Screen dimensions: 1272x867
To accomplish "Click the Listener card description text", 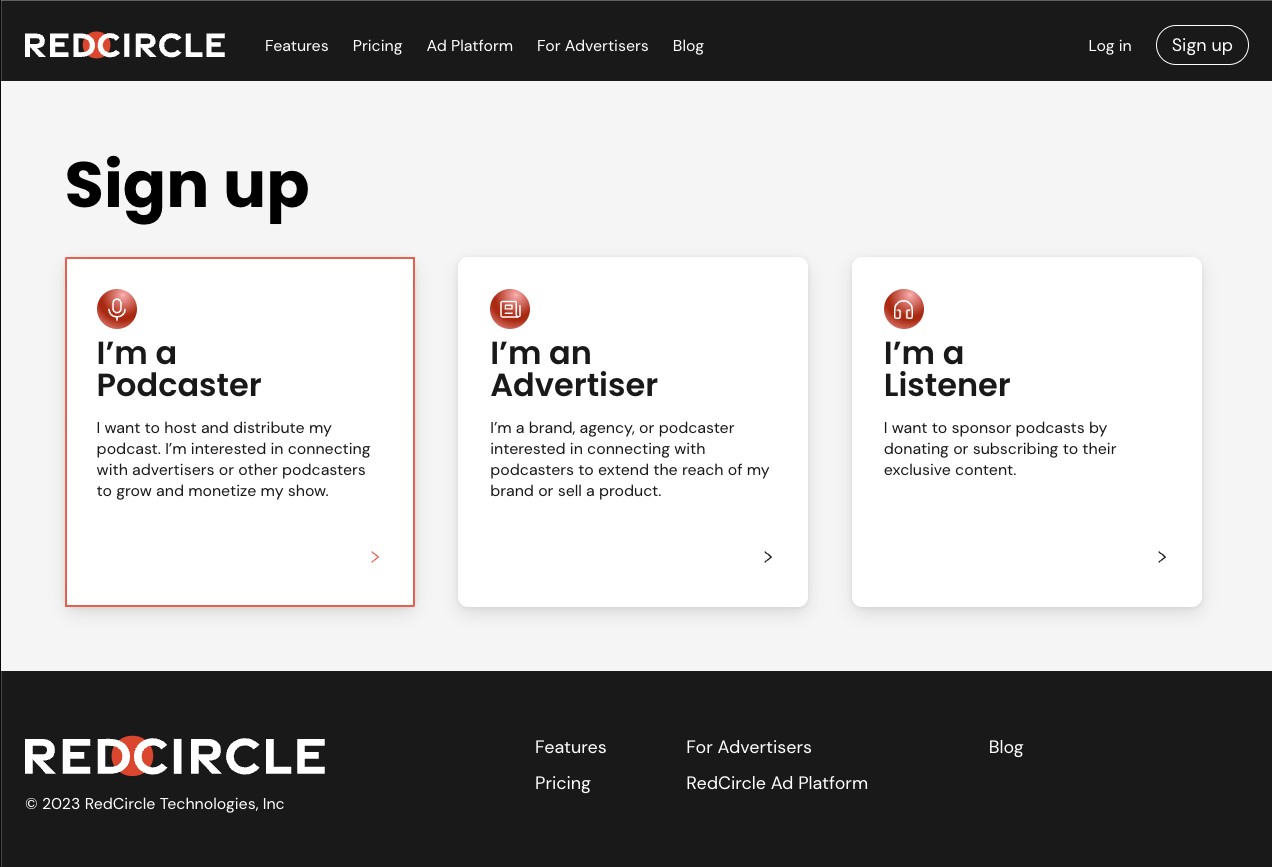I will pos(1000,449).
